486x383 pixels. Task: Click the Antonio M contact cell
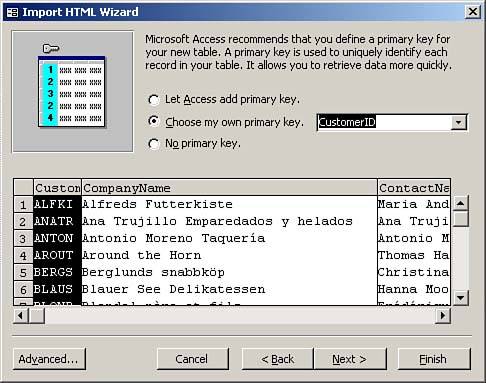tap(414, 238)
